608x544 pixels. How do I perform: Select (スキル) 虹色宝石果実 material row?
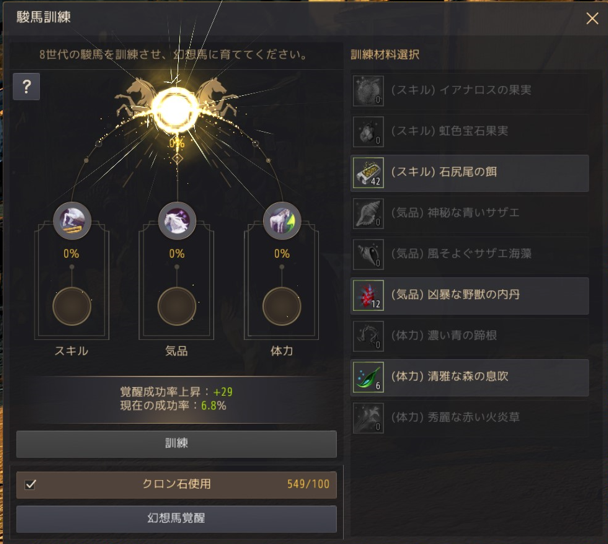point(470,132)
